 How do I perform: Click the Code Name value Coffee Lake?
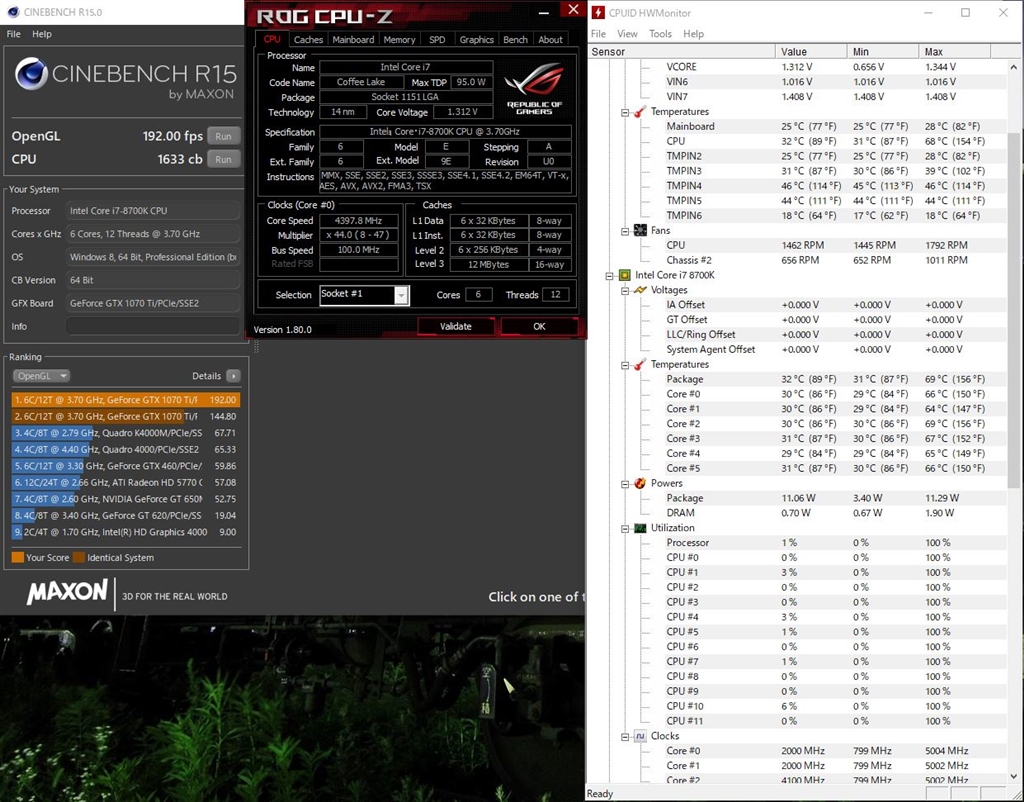pyautogui.click(x=361, y=82)
